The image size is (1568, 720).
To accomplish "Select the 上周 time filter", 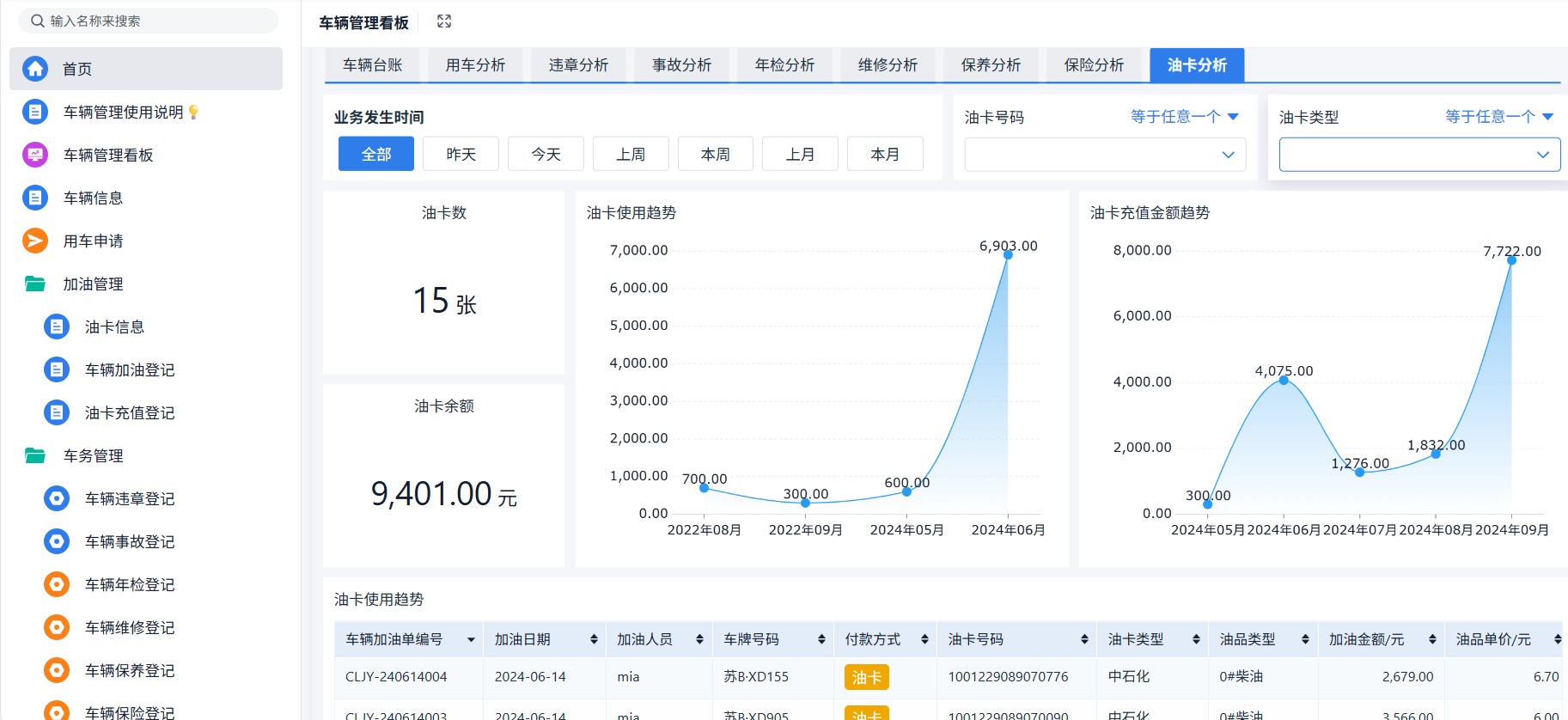I will pyautogui.click(x=631, y=154).
